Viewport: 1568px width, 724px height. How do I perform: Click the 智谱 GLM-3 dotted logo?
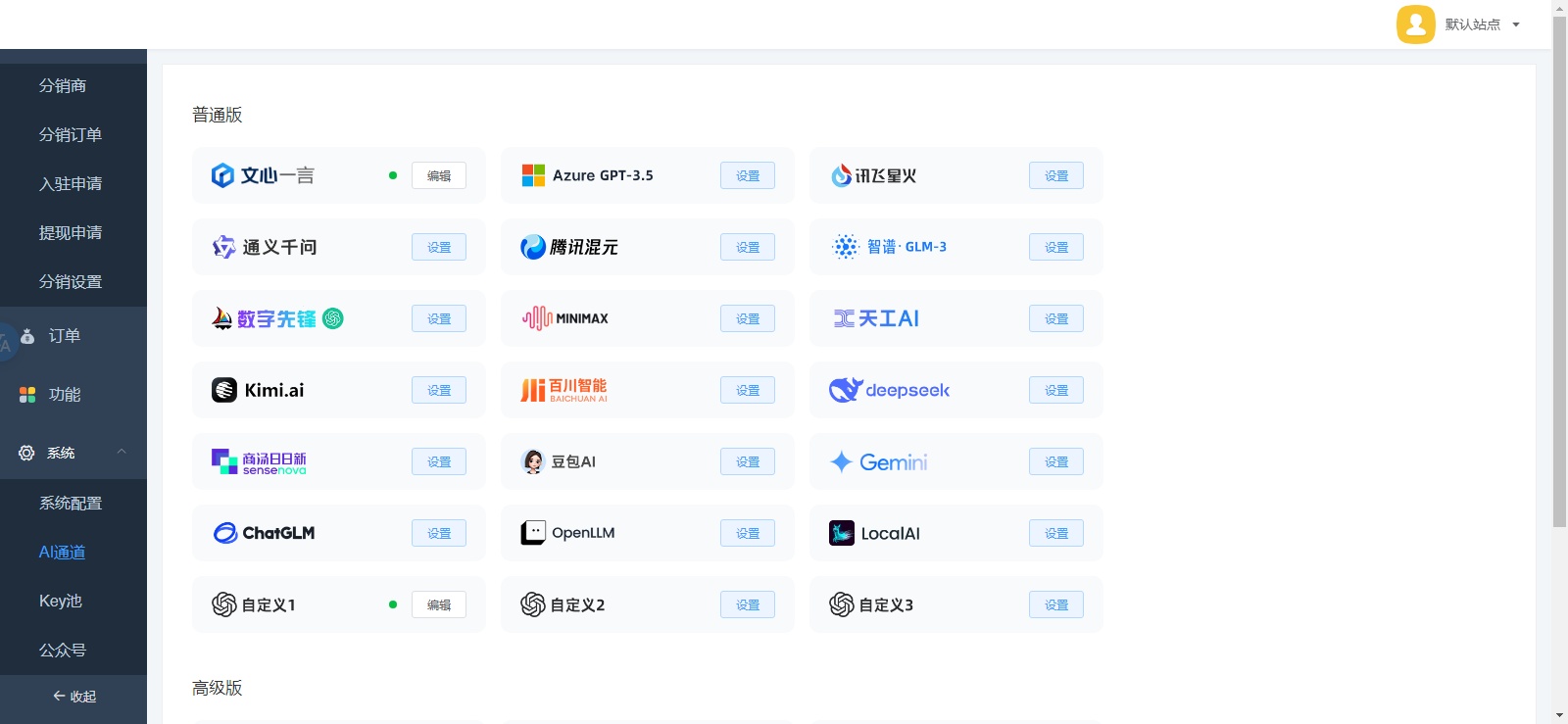(845, 247)
